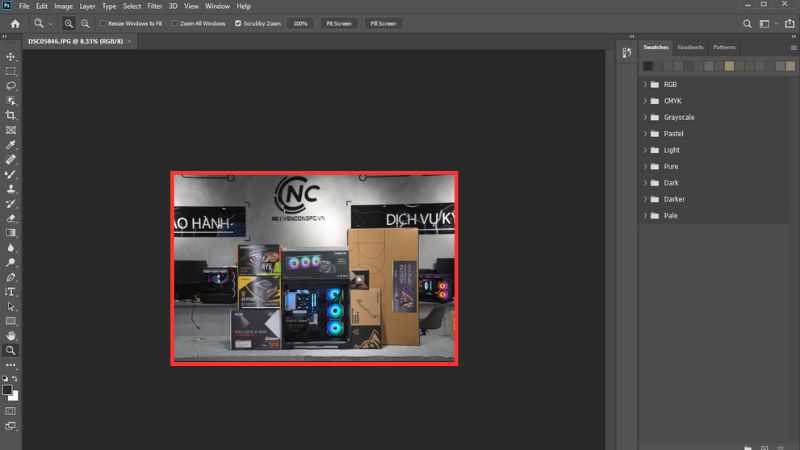Pick the first dark swatch in Swatches
Viewport: 800px width, 450px height.
pyautogui.click(x=648, y=66)
